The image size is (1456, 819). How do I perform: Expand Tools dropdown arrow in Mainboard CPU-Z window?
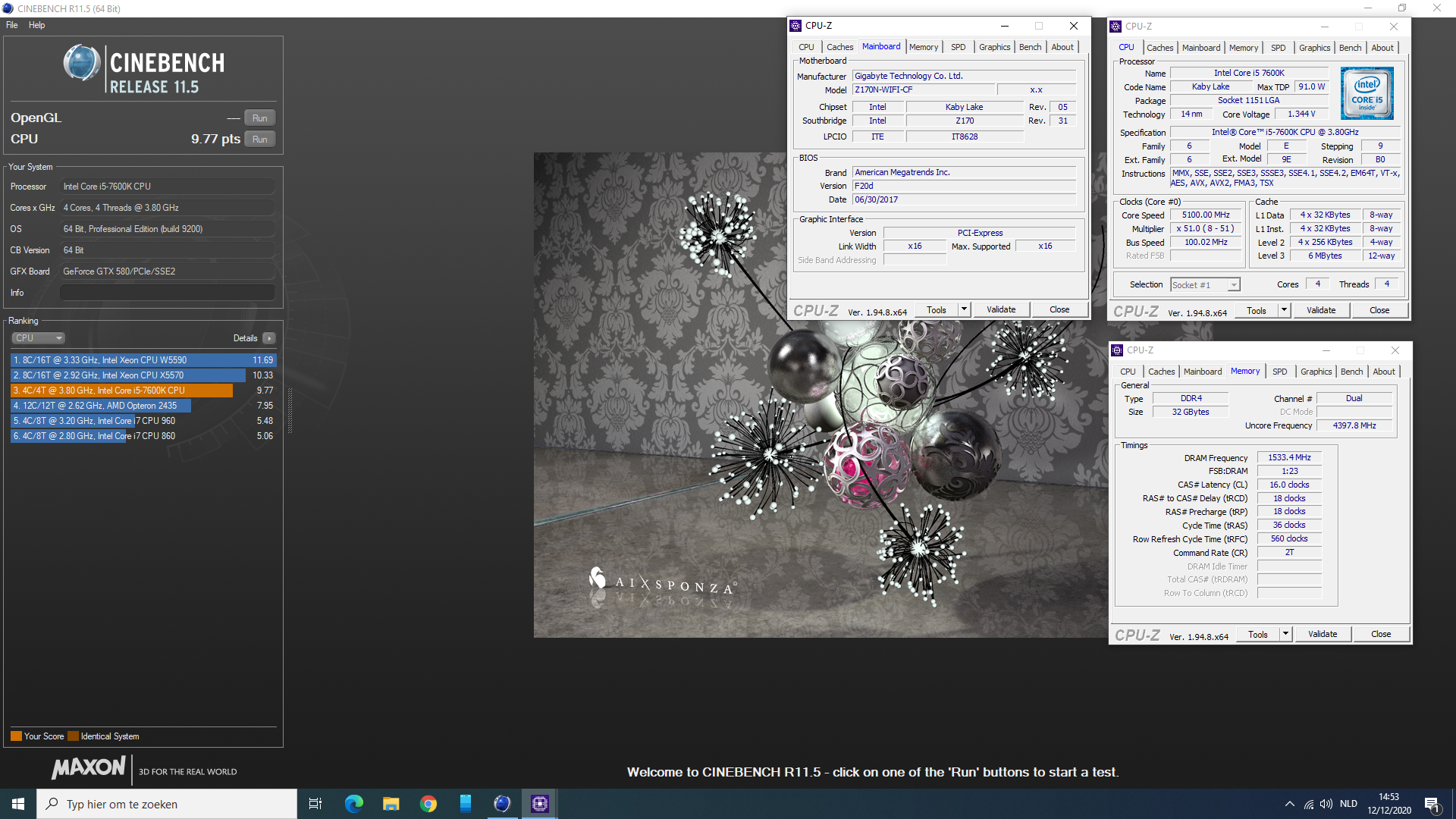964,309
